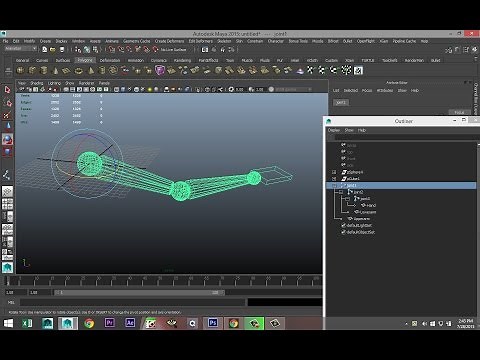Choose the Lasso select tool
This screenshot has height=360, width=480.
point(7,102)
